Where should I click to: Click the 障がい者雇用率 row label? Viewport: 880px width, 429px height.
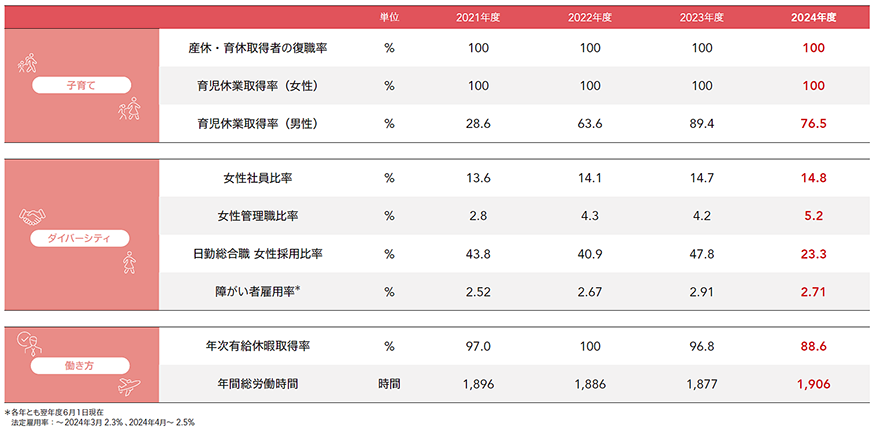[258, 291]
